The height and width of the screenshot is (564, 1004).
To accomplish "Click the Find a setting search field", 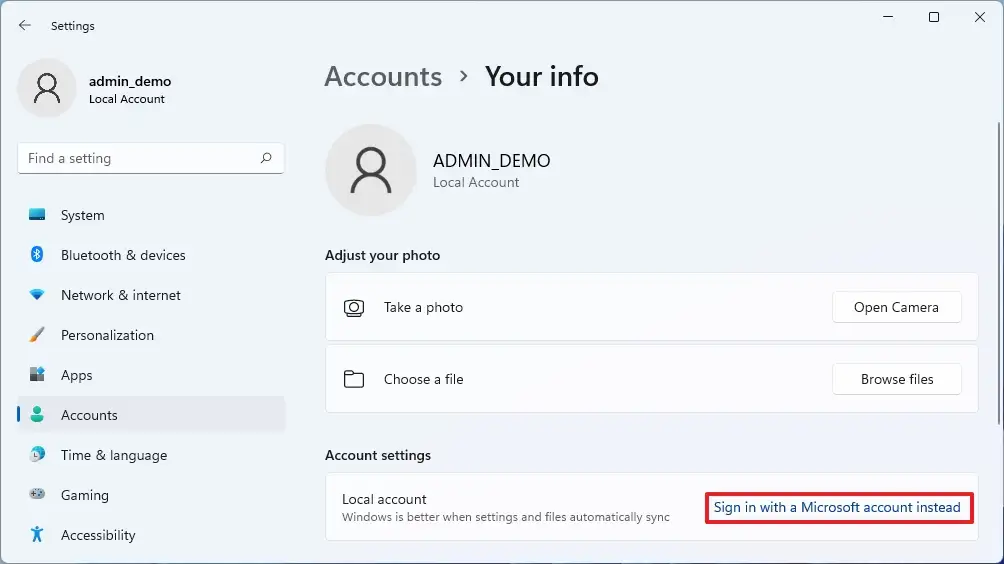I will [x=151, y=158].
